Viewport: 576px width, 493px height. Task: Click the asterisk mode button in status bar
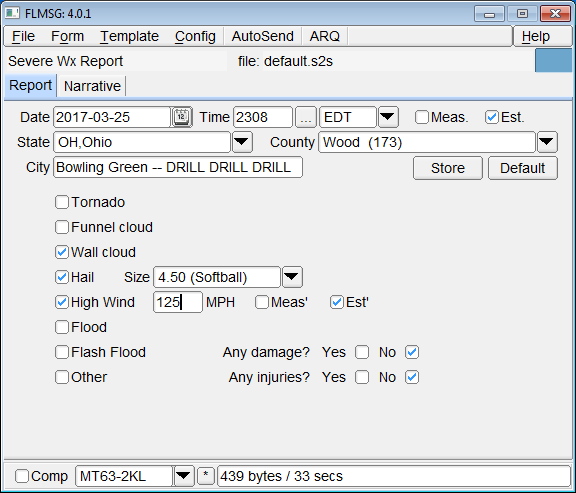(x=206, y=476)
